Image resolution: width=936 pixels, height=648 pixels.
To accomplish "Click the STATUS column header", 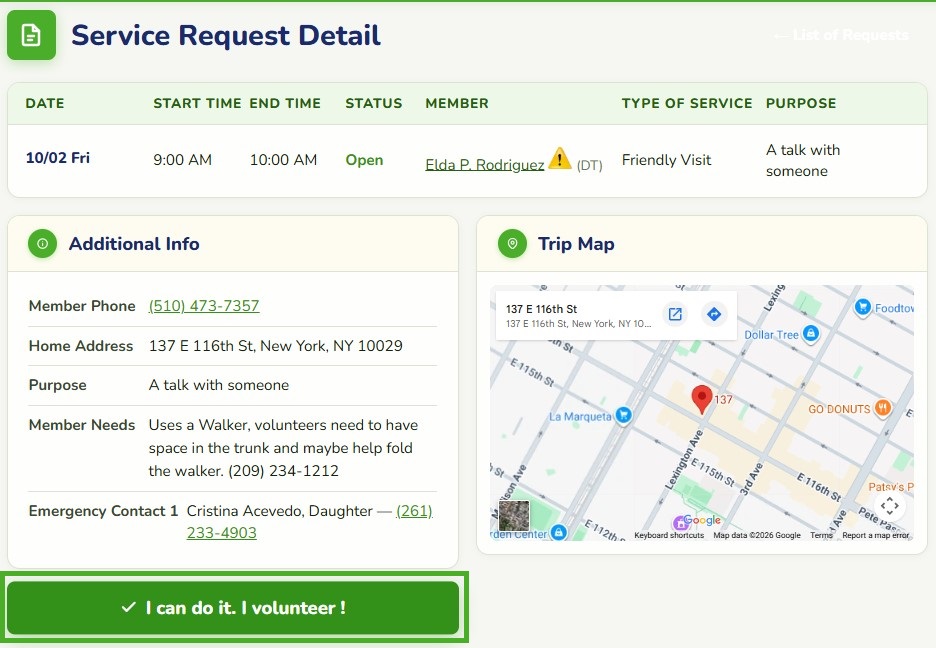I will click(374, 103).
